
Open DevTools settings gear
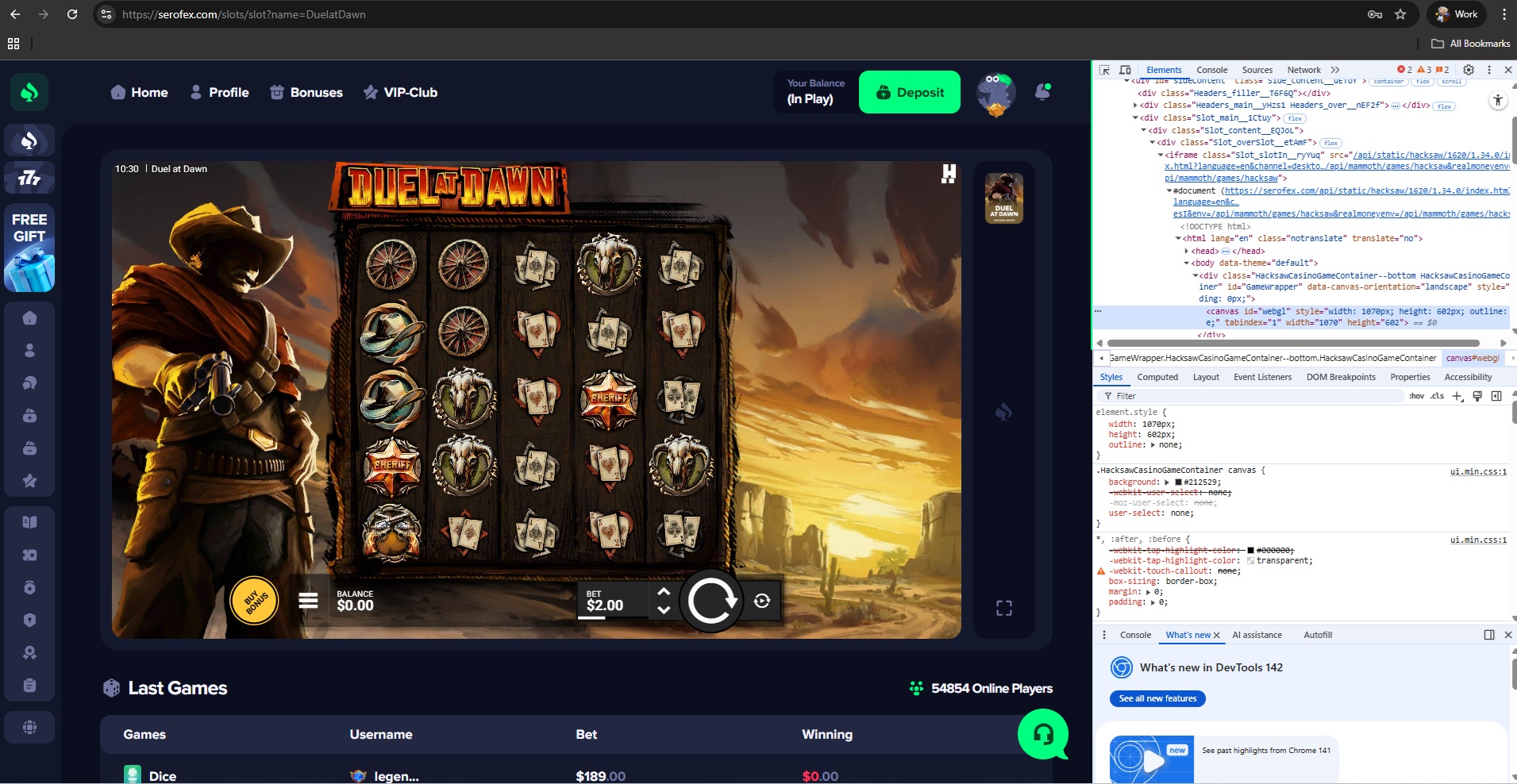pyautogui.click(x=1469, y=70)
